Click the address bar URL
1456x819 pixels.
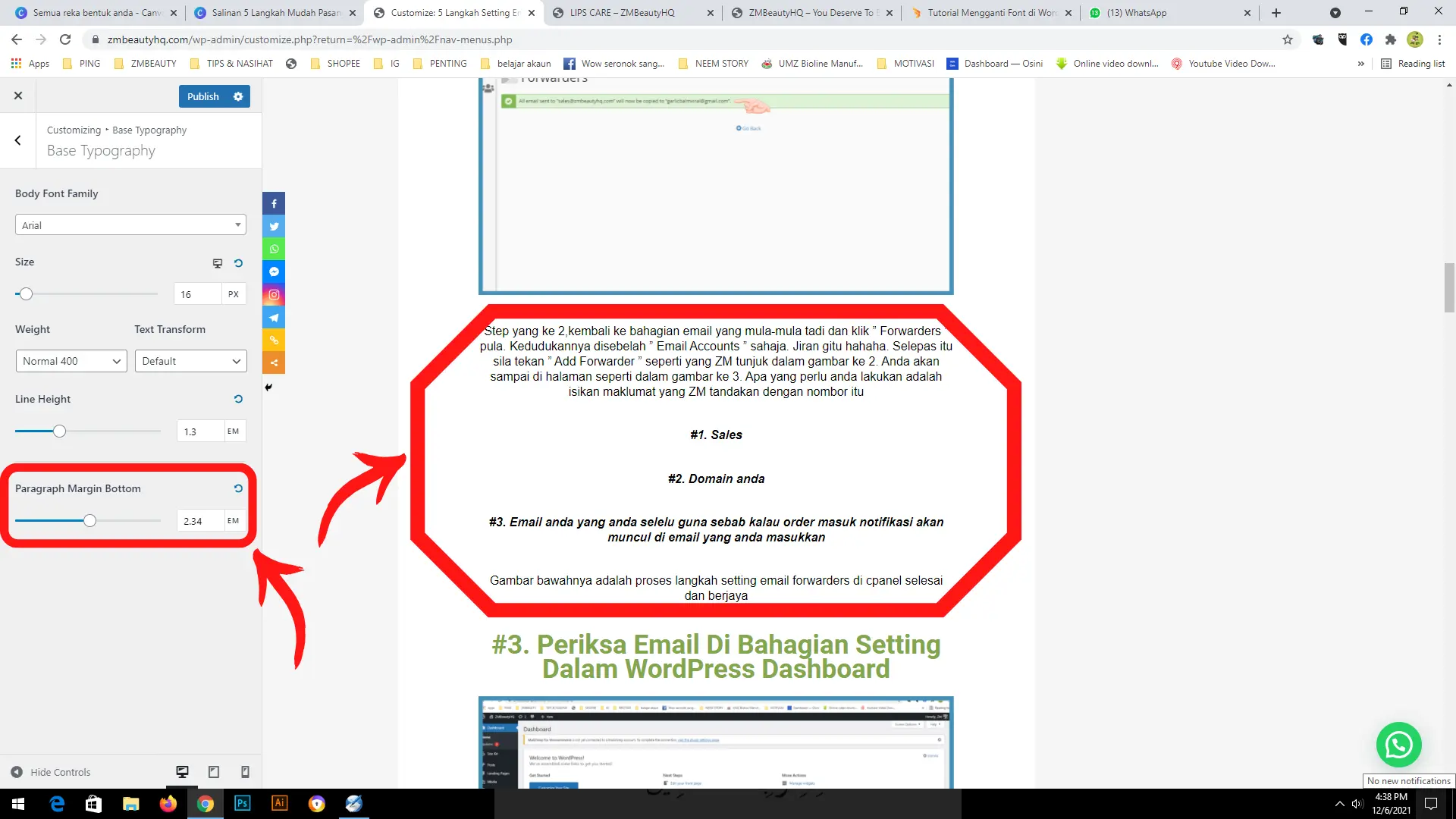point(309,39)
